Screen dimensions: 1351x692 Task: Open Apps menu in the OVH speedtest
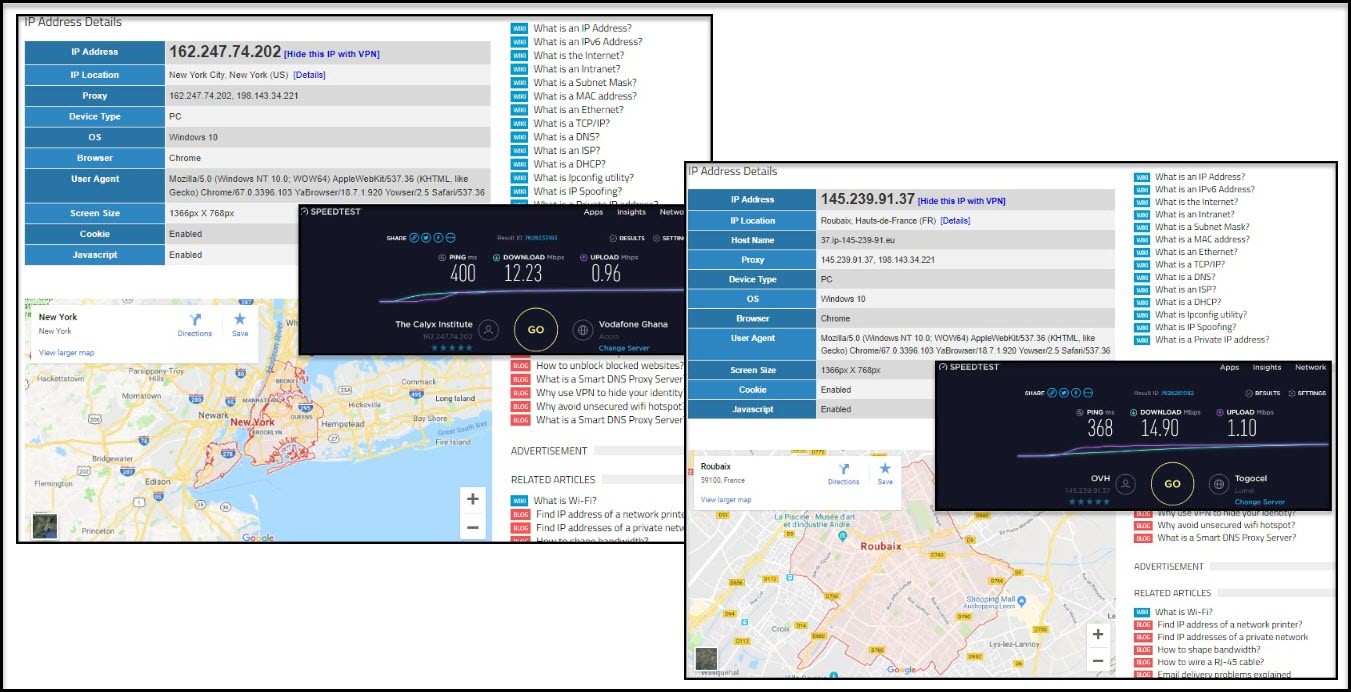1229,367
